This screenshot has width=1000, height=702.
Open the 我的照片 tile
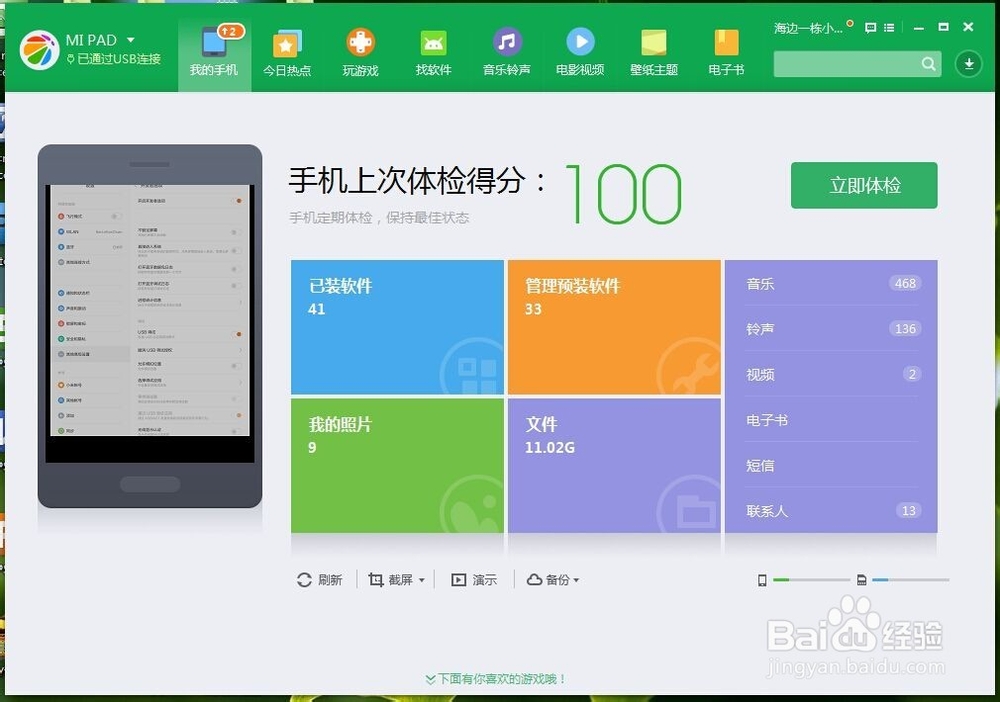point(397,465)
